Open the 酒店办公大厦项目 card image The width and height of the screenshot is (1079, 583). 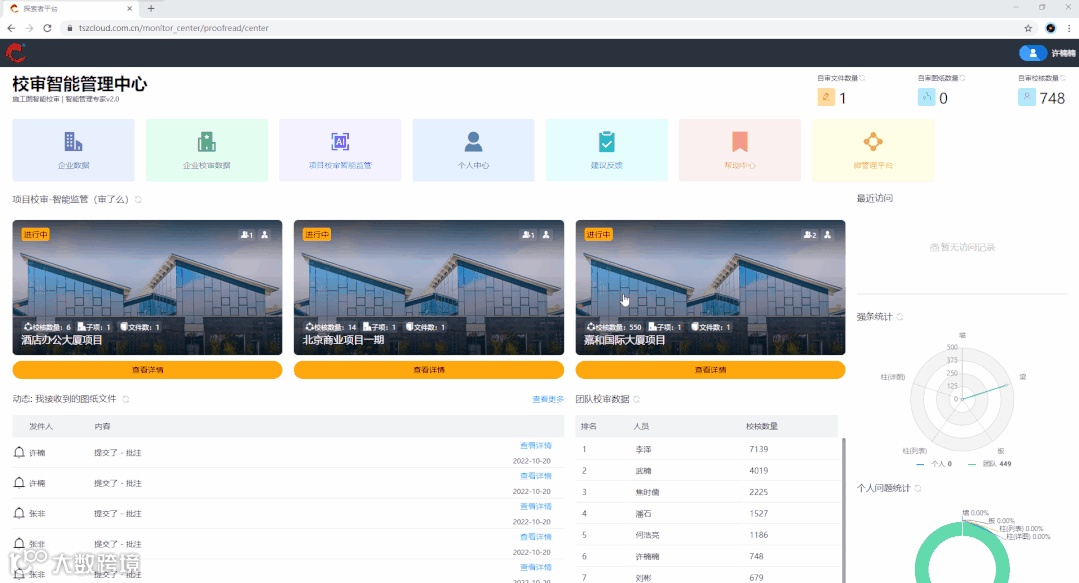pos(147,287)
